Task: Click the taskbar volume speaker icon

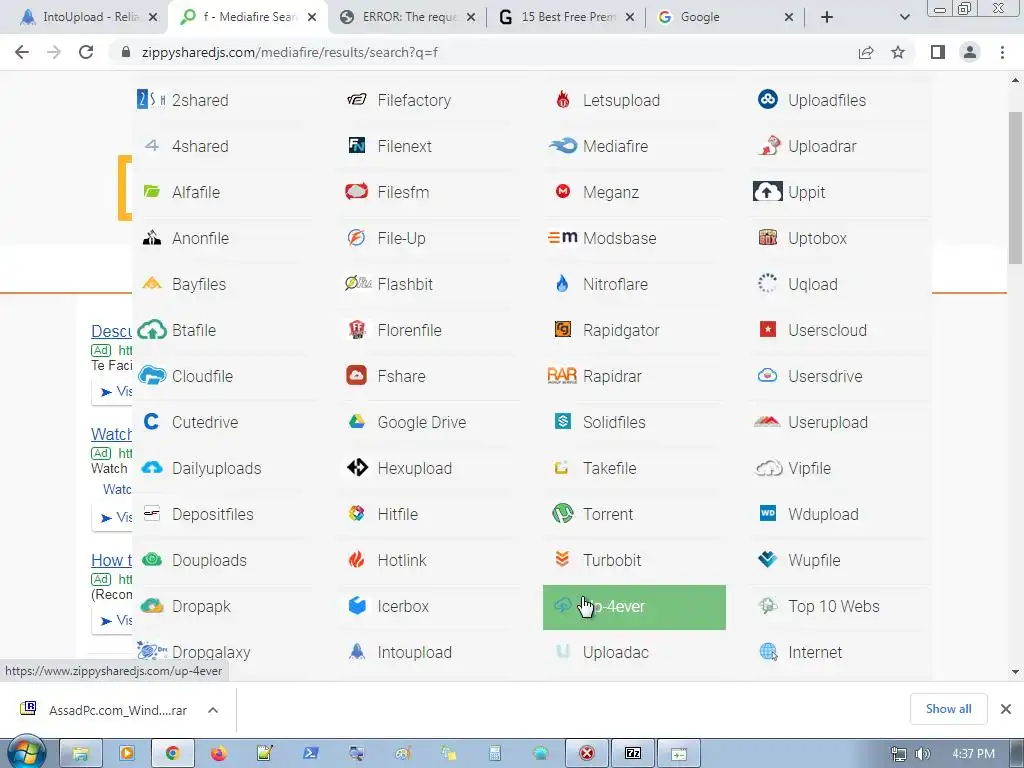Action: [x=922, y=754]
